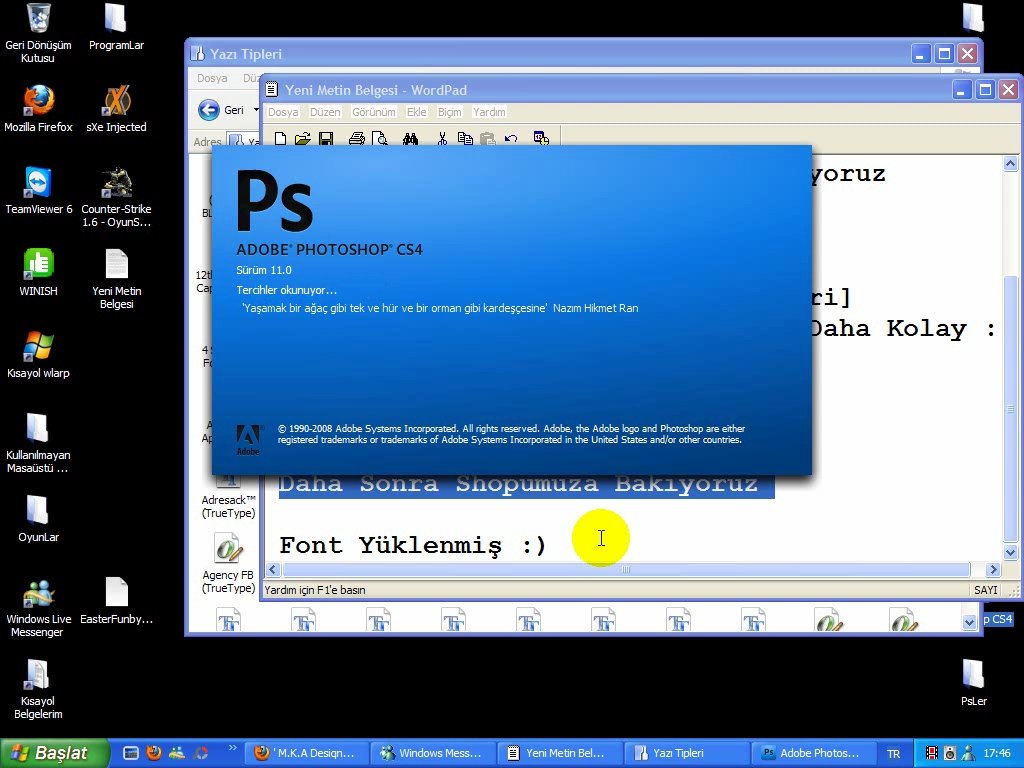The height and width of the screenshot is (768, 1024).
Task: Select the sXe Injected desktop shortcut
Action: point(116,108)
